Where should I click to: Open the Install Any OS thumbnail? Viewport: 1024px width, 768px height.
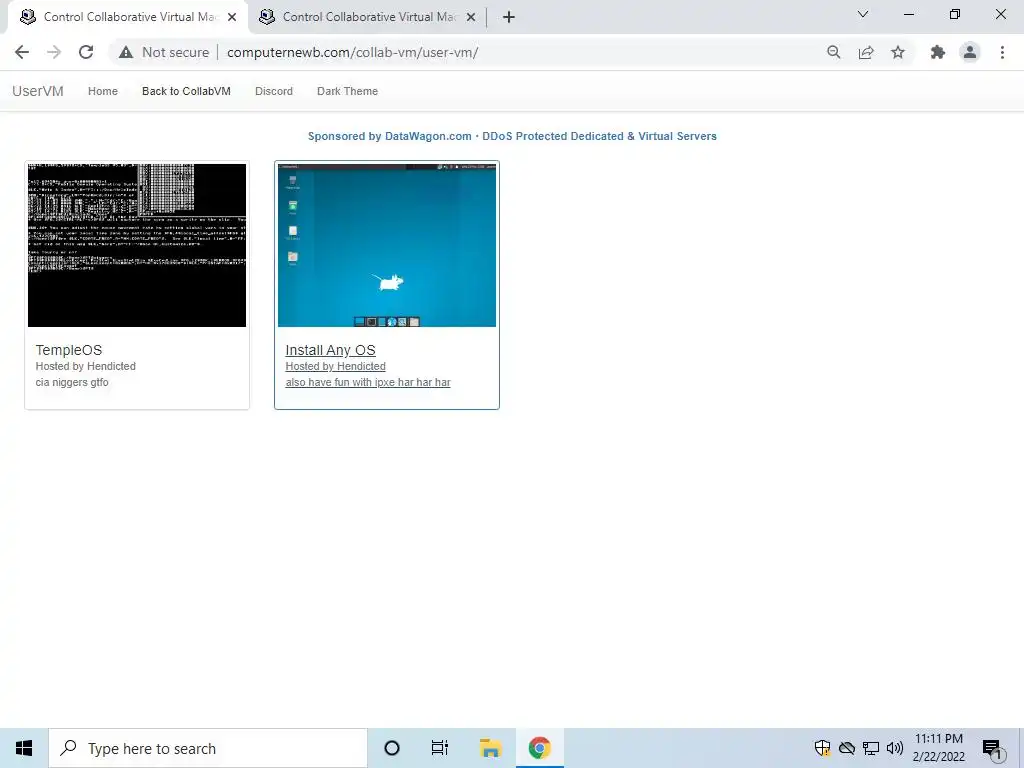pyautogui.click(x=387, y=245)
